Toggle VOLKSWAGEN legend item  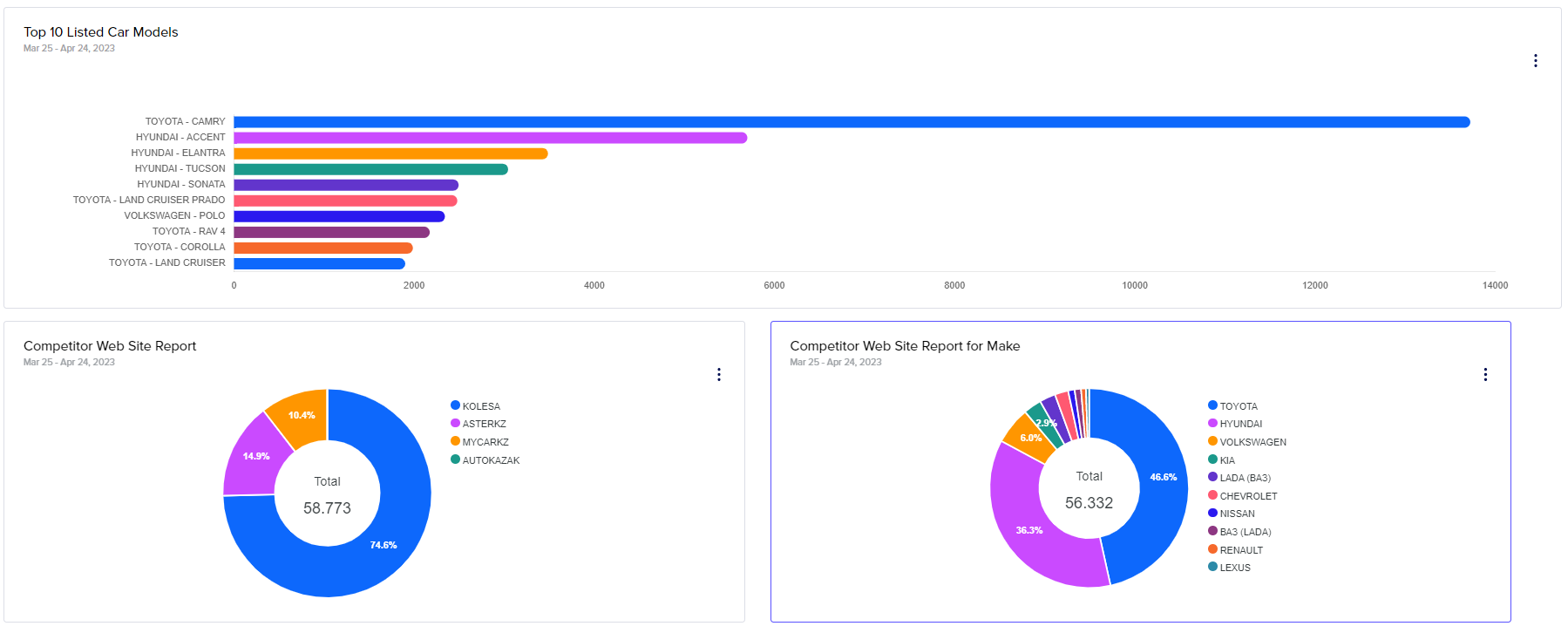click(x=1247, y=442)
